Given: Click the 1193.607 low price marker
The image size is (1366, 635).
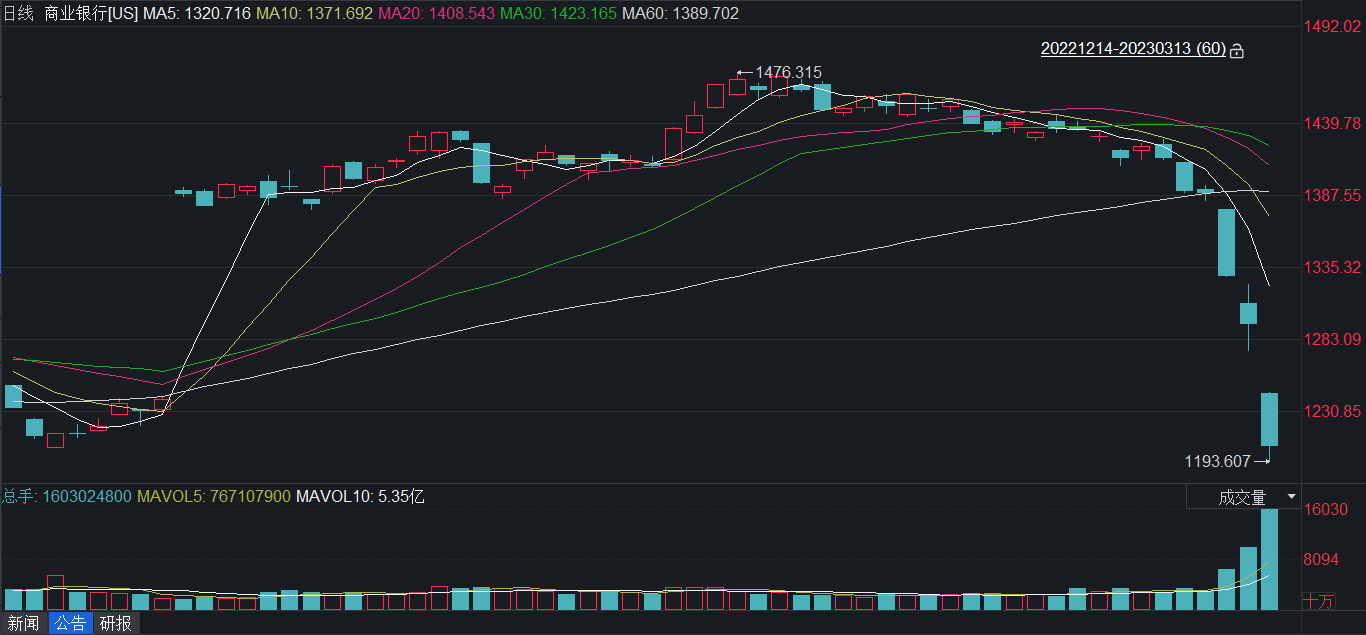Looking at the screenshot, I should click(x=1217, y=461).
